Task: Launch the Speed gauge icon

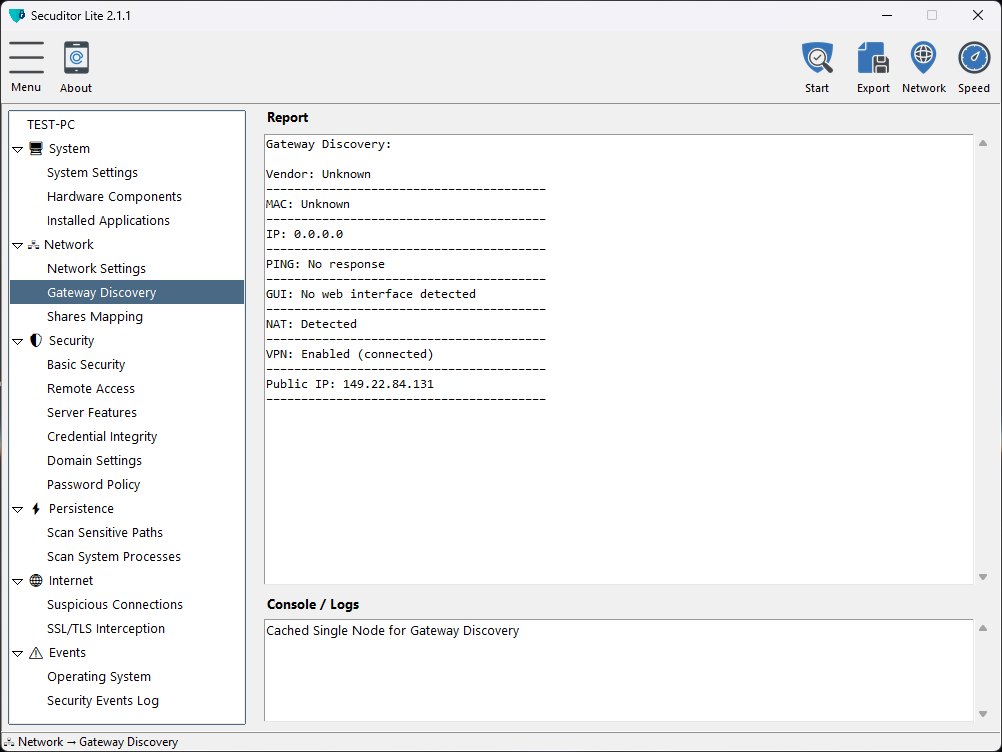Action: click(973, 58)
